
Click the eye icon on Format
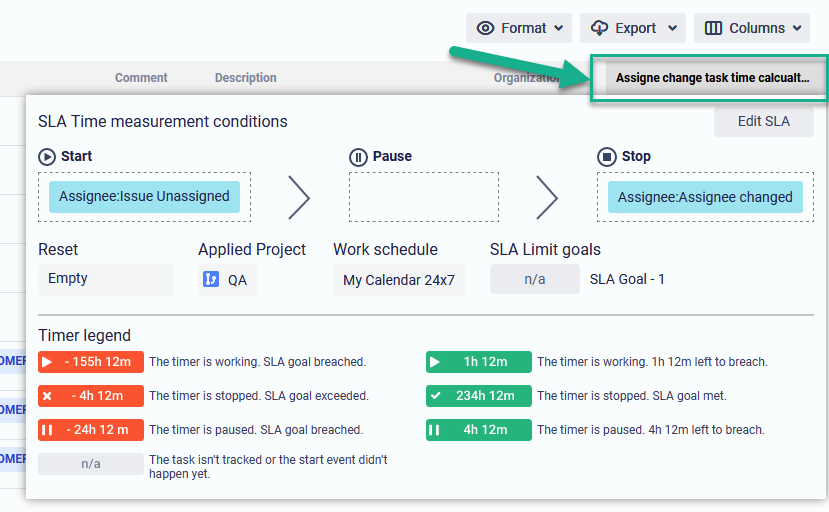[x=486, y=28]
